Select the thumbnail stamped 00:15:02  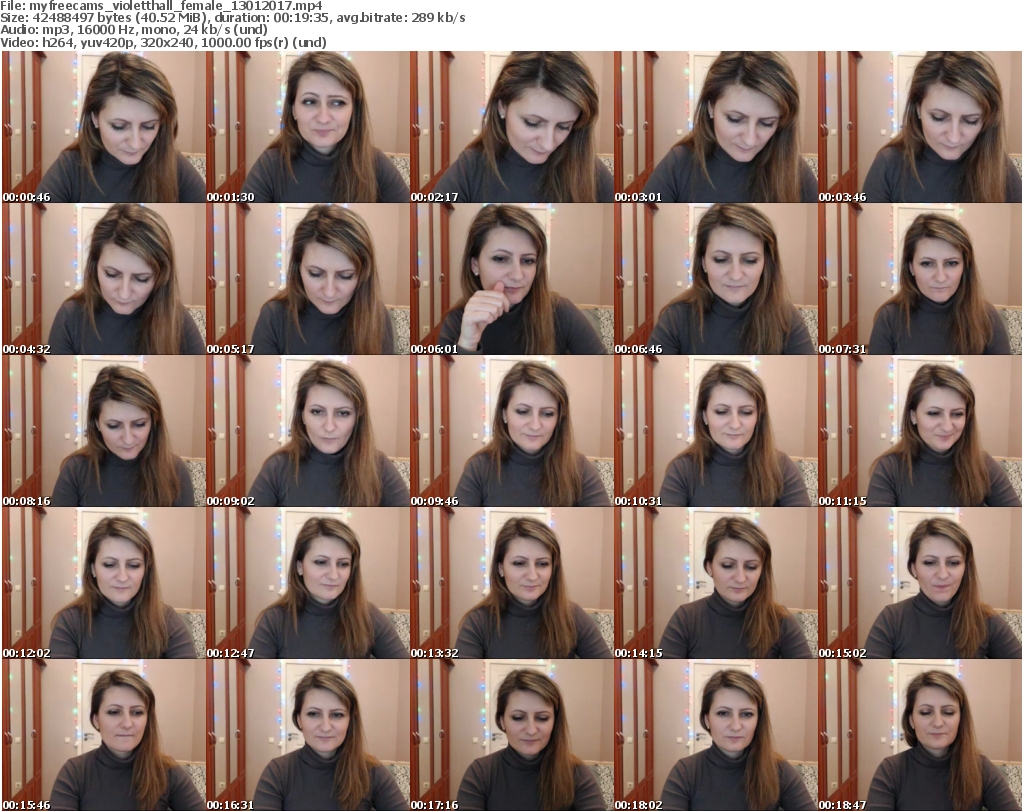click(920, 584)
